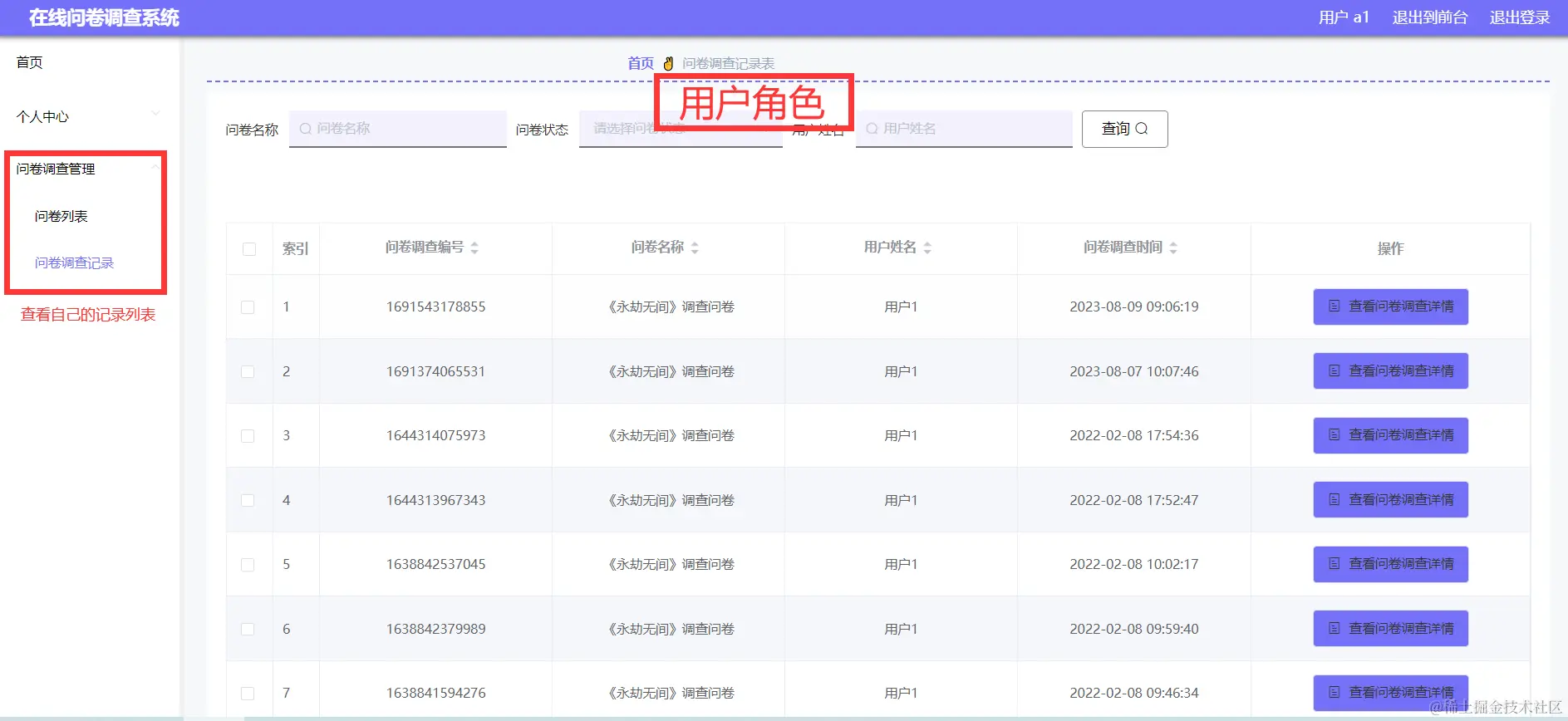1568x721 pixels.
Task: Click the 在线问卷调查系统 title
Action: [104, 17]
